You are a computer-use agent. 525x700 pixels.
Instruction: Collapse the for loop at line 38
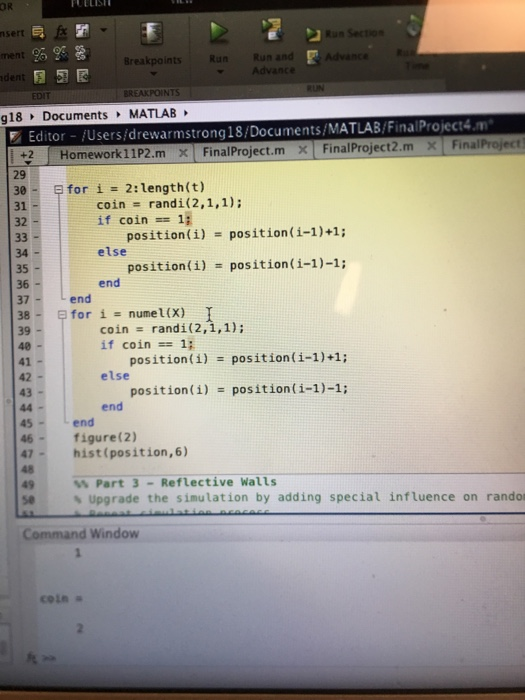(x=62, y=315)
